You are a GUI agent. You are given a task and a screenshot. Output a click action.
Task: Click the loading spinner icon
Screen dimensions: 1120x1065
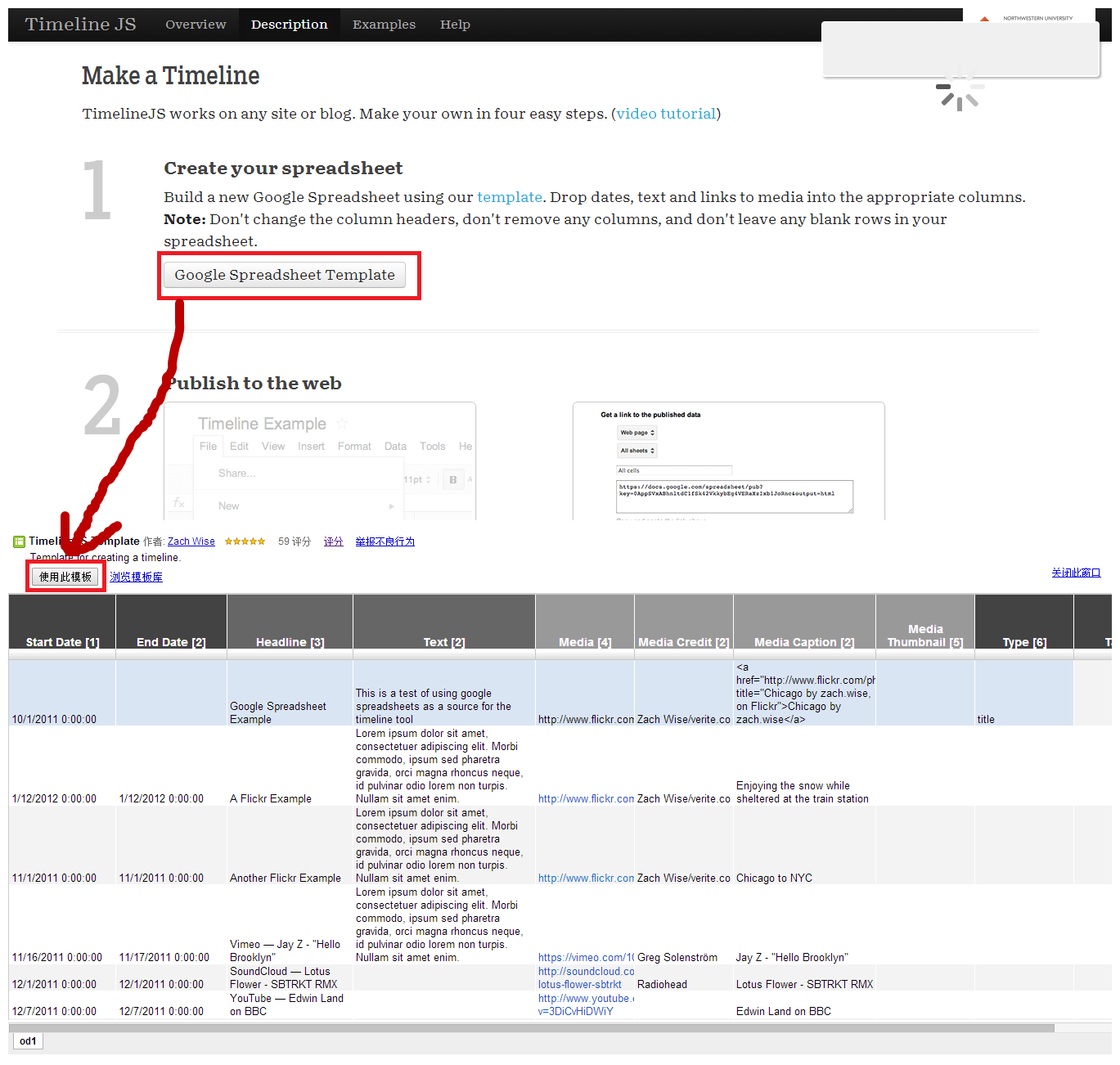pyautogui.click(x=959, y=91)
